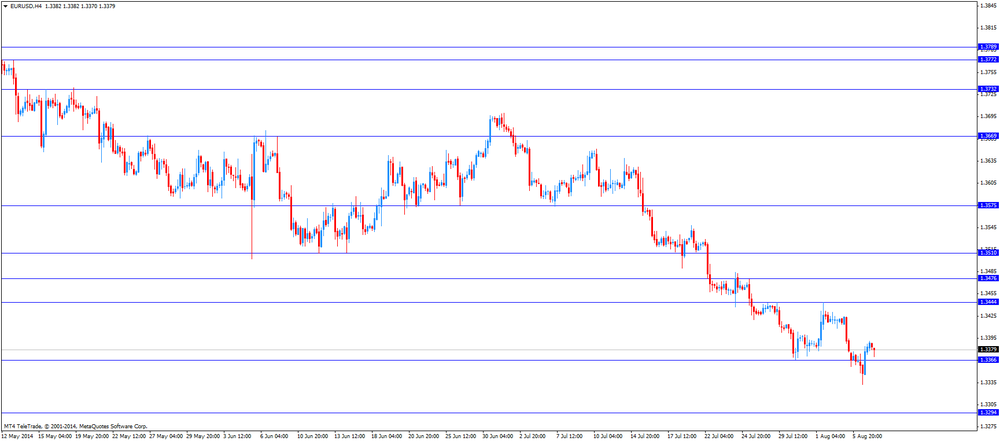Click the 1.3275 price scale value
The height and width of the screenshot is (441, 1000).
click(989, 426)
